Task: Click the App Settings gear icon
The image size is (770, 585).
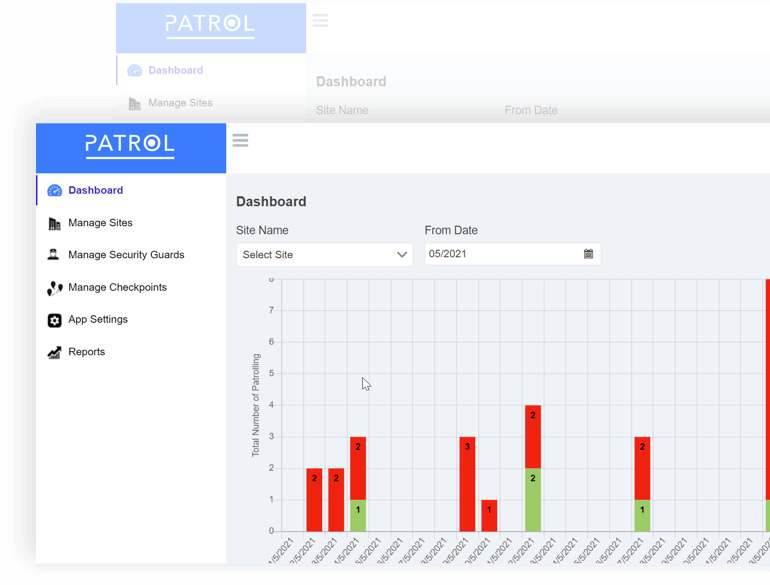Action: (x=55, y=320)
